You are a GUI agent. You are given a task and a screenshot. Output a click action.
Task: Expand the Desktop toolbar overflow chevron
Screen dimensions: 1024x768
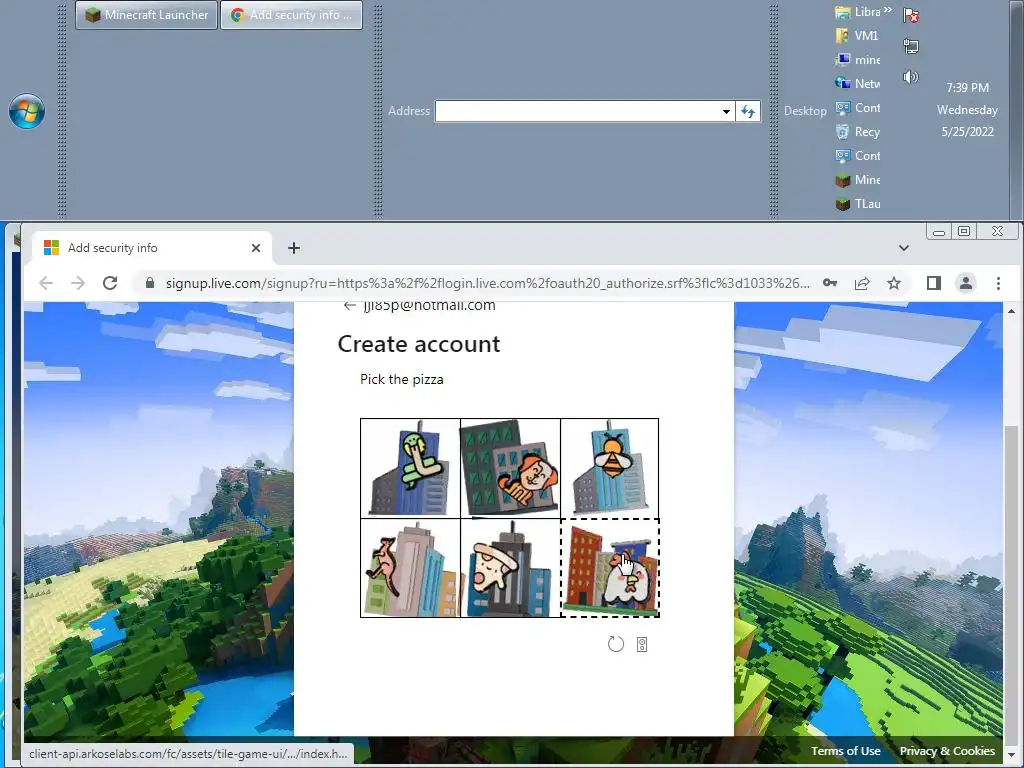tap(888, 10)
